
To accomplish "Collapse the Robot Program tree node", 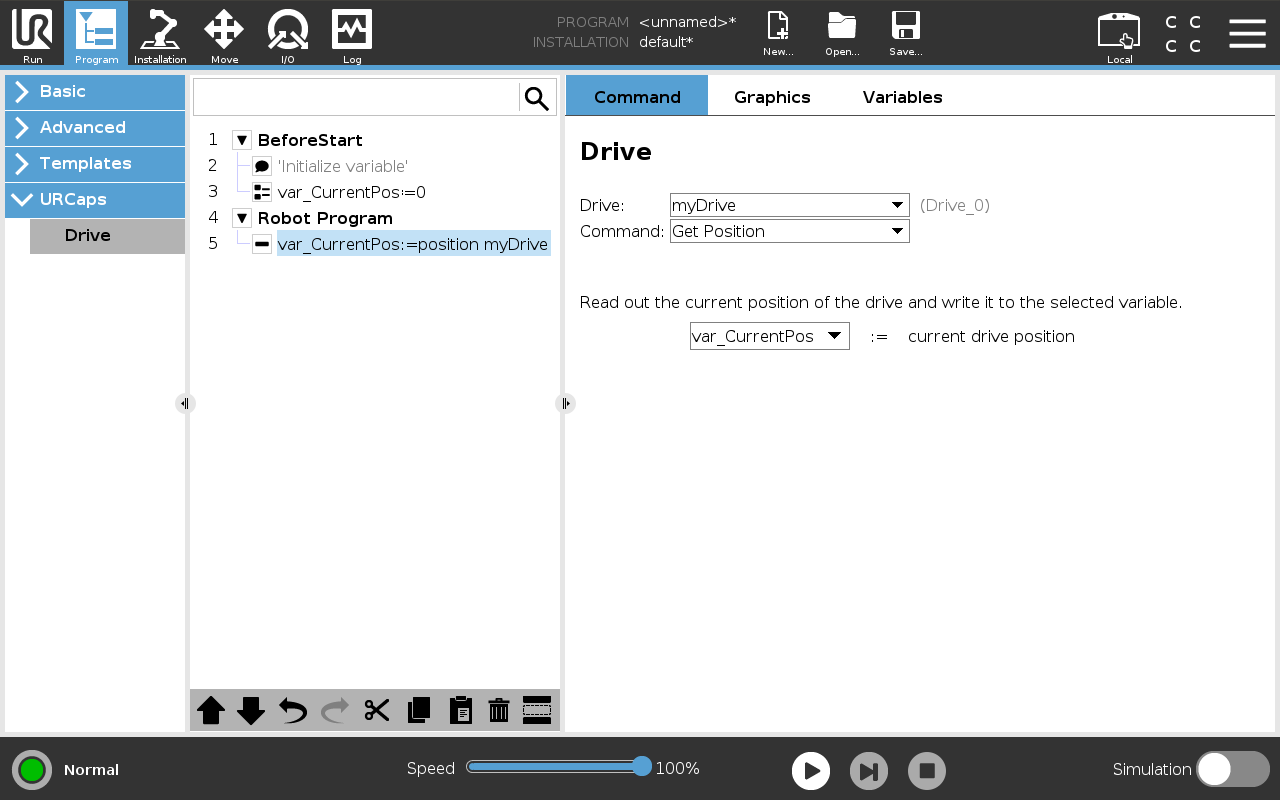I will pos(242,218).
